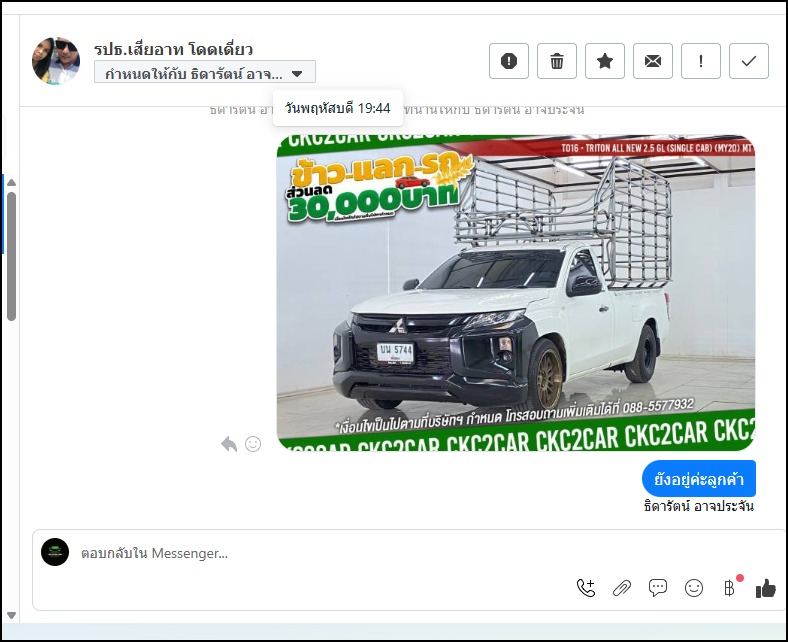Open the Triton pickup truck advertisement image
788x642 pixels.
[516, 293]
